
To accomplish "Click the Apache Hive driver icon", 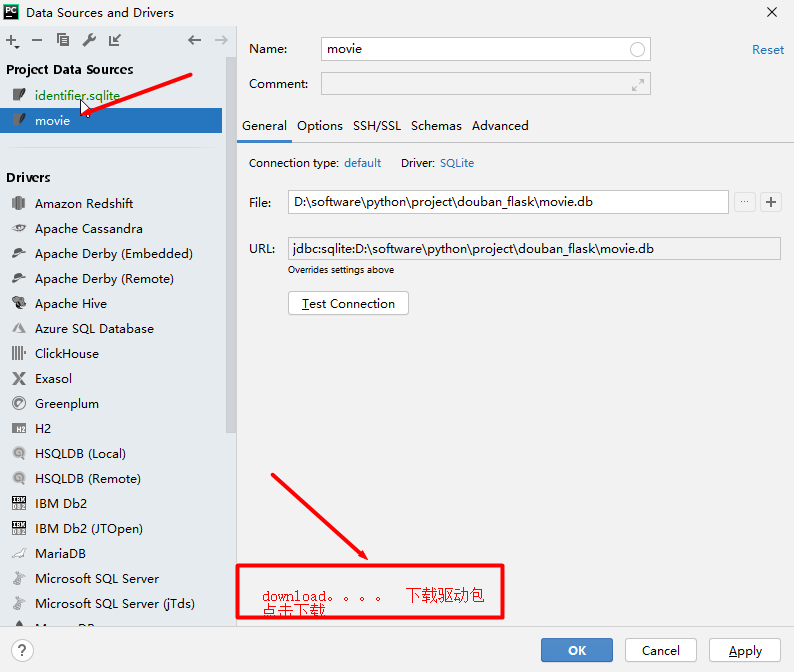I will pos(19,303).
